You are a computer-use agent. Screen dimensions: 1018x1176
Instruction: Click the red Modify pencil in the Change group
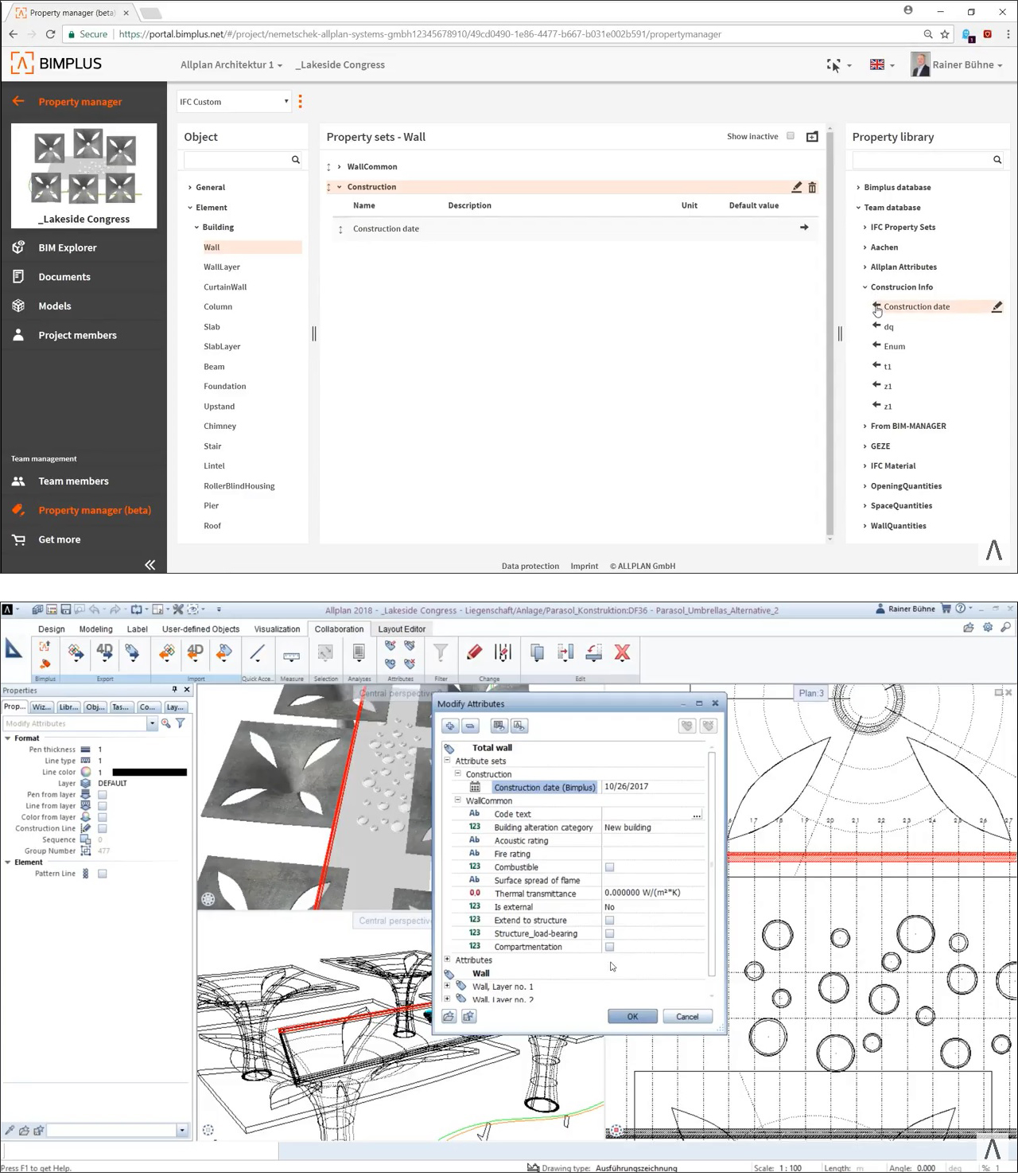click(x=475, y=652)
